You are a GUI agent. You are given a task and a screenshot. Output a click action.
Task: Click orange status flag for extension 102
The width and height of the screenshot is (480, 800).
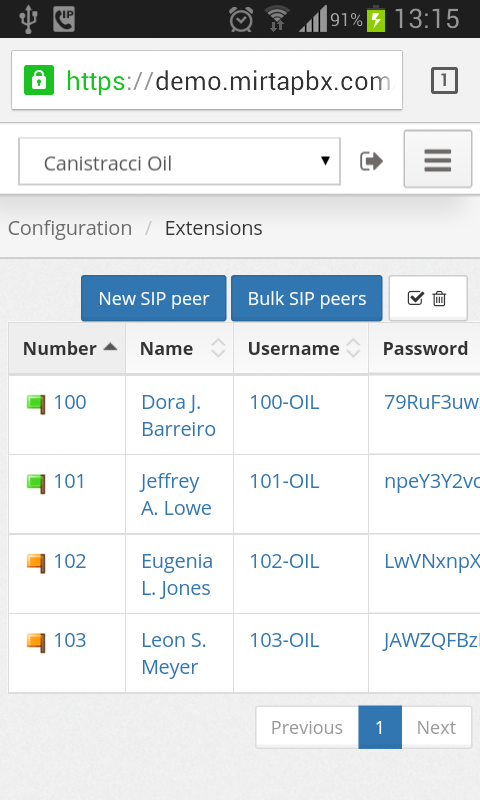click(x=36, y=563)
